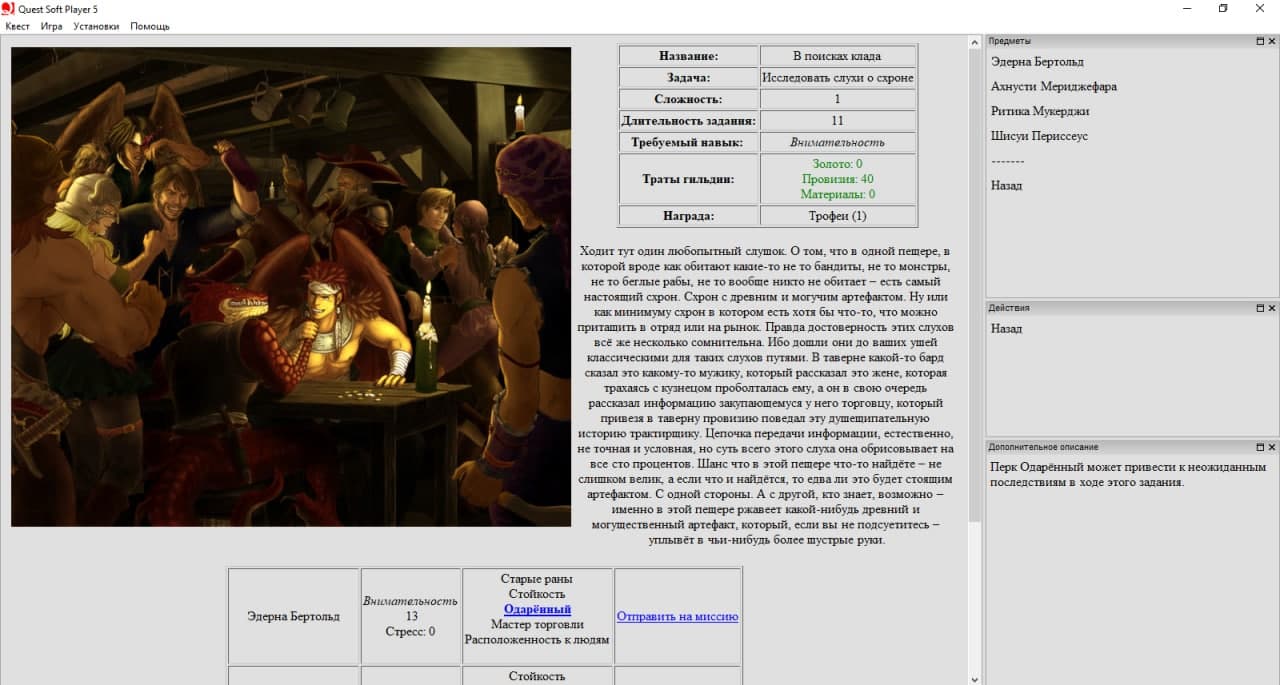Open the Установки menu
Screen dimensions: 1280x685
coord(96,26)
